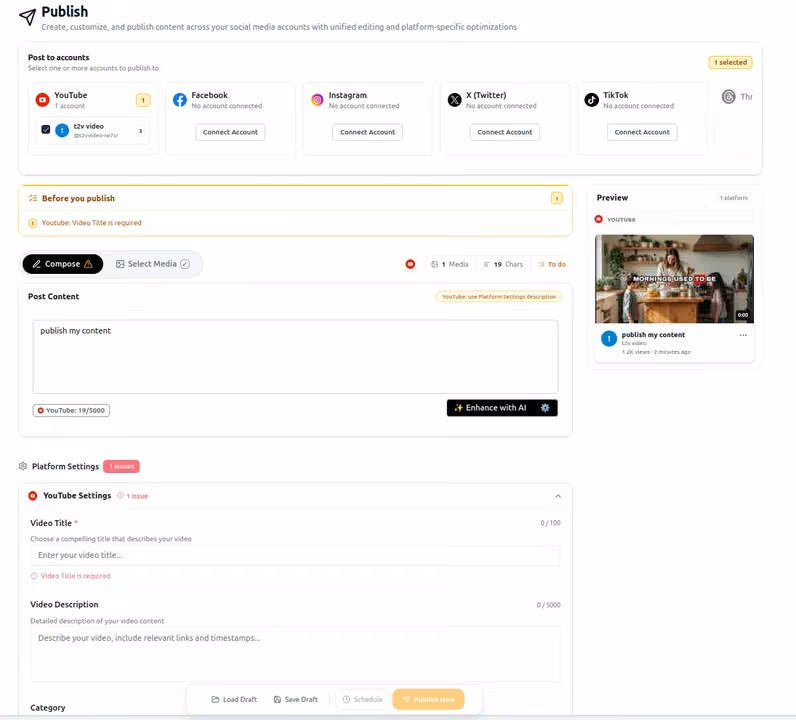The width and height of the screenshot is (796, 720).
Task: Connect an Instagram account
Action: click(x=368, y=132)
